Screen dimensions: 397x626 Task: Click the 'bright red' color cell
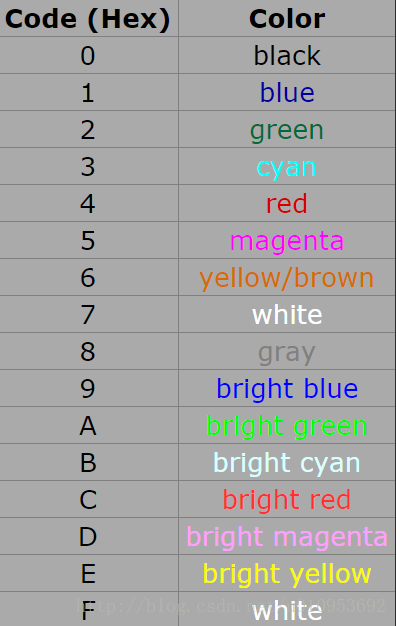pyautogui.click(x=287, y=499)
